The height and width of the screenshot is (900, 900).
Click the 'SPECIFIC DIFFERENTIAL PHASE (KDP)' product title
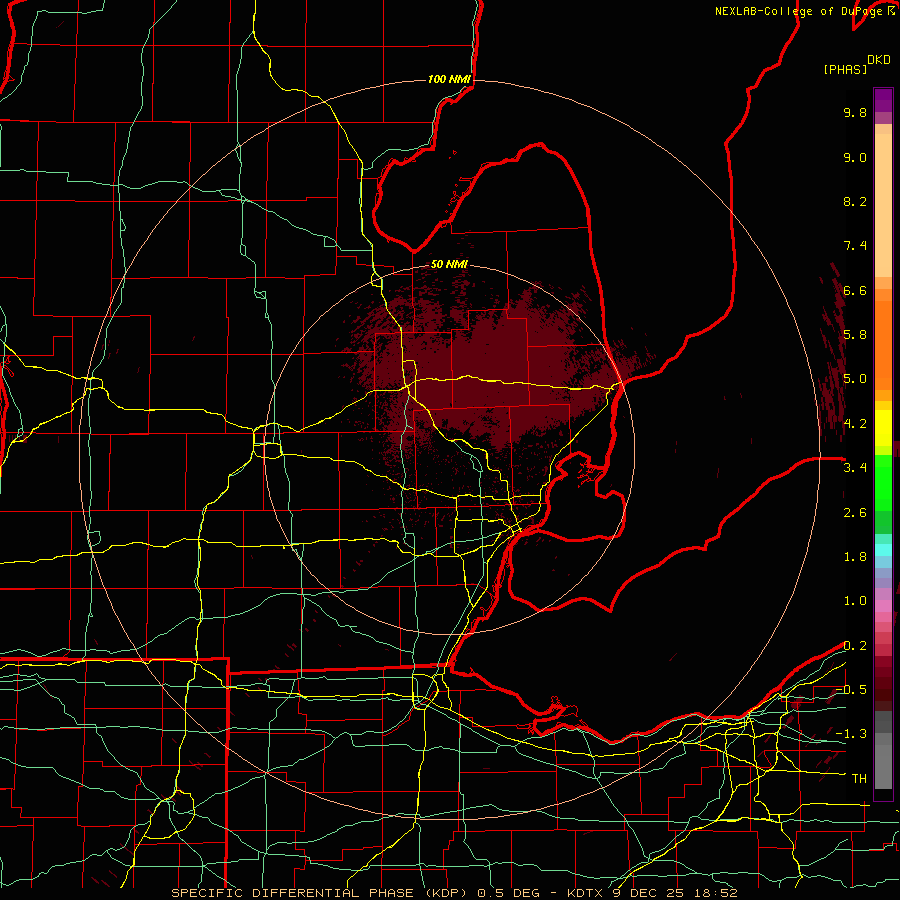click(318, 893)
